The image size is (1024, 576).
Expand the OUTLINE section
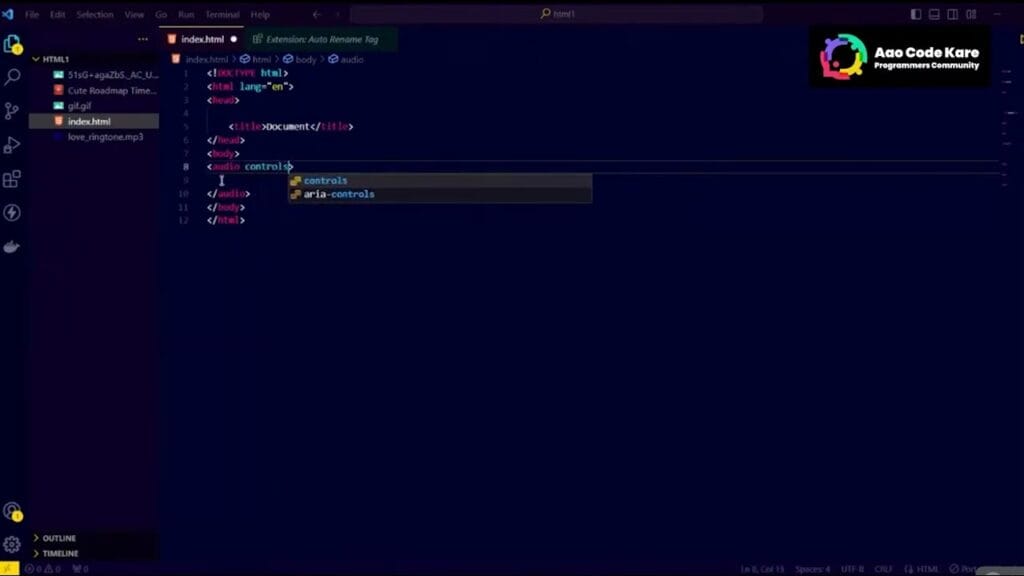tap(59, 538)
